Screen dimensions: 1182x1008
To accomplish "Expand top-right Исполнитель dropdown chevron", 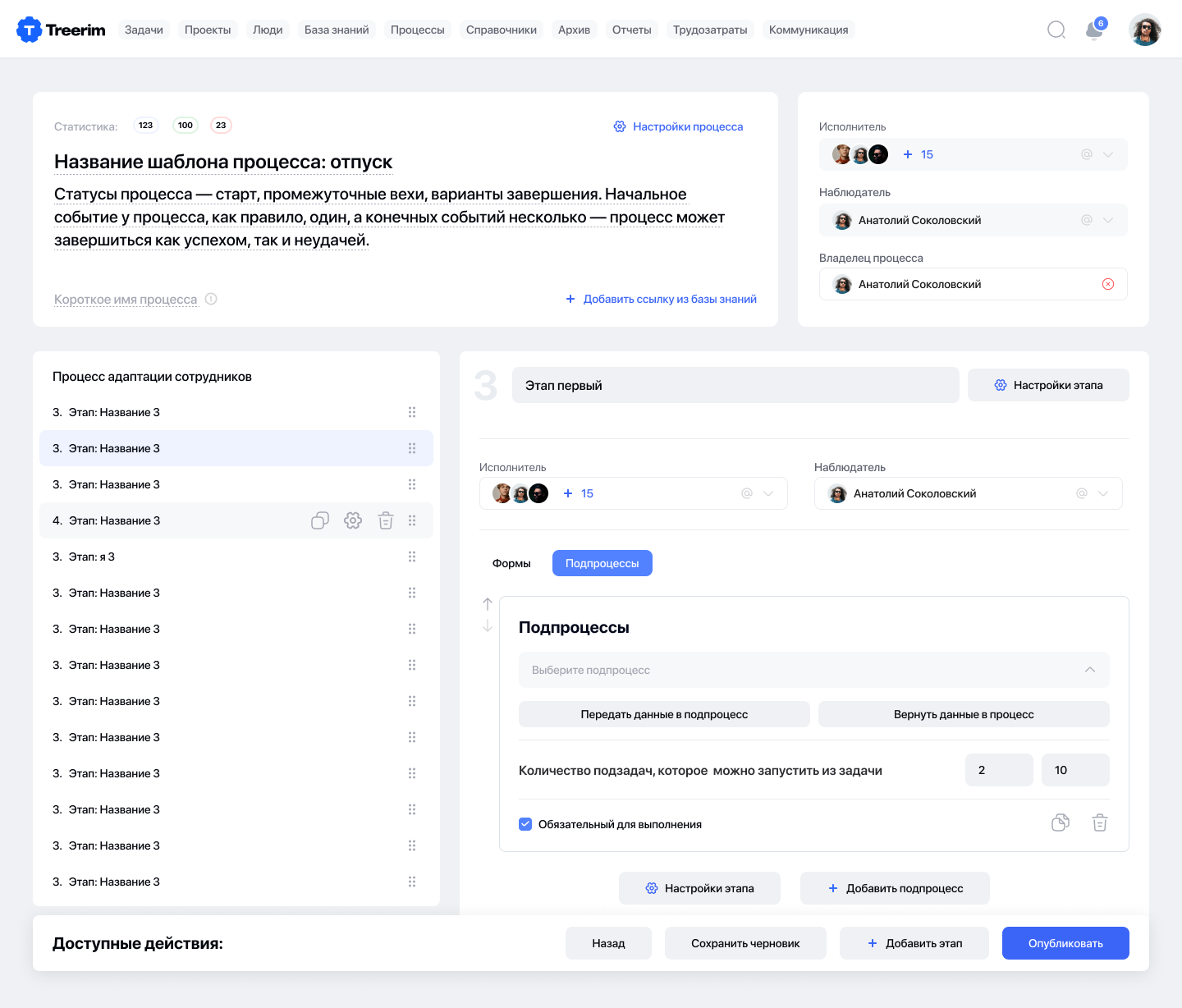I will click(1108, 154).
